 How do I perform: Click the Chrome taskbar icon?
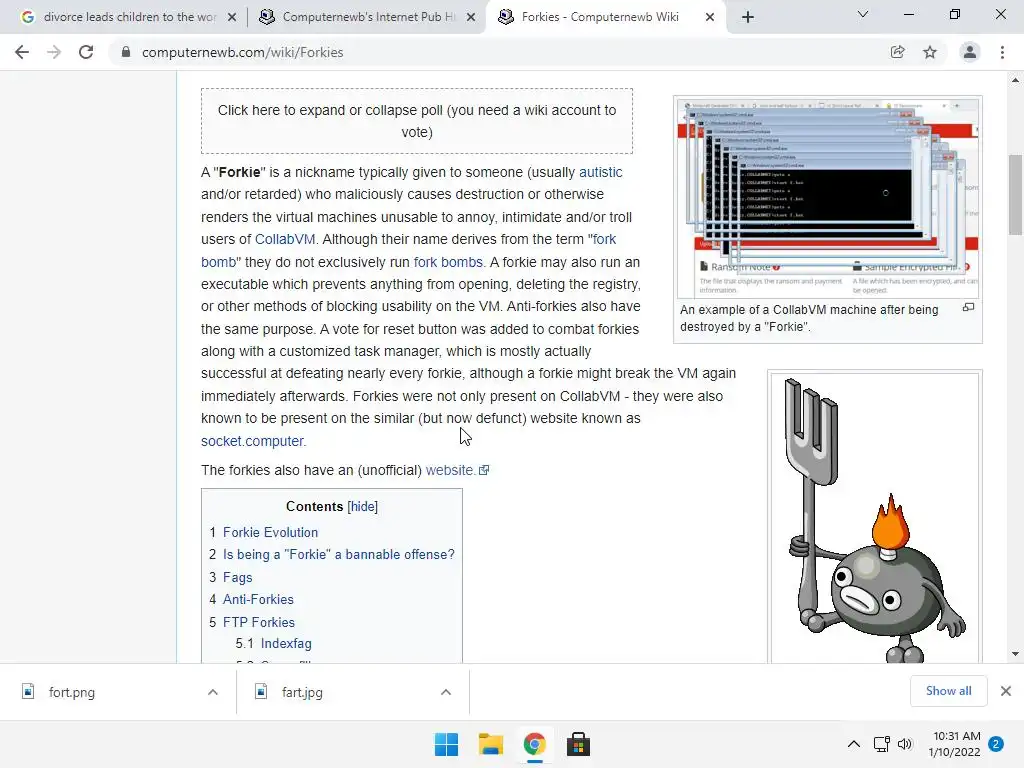(x=534, y=744)
